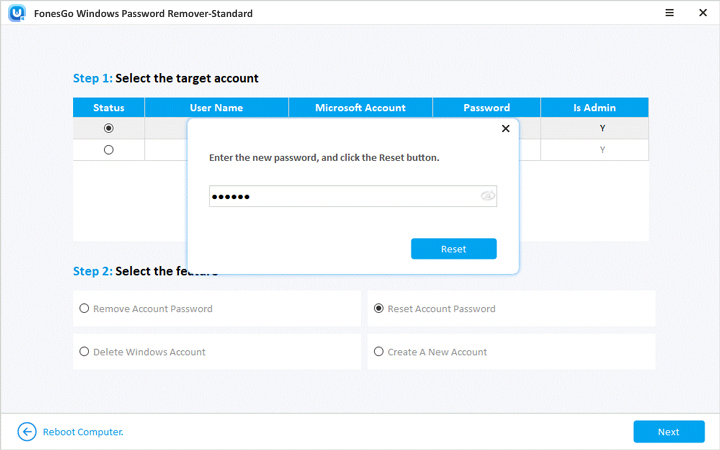Select the first account radio button

tap(109, 128)
